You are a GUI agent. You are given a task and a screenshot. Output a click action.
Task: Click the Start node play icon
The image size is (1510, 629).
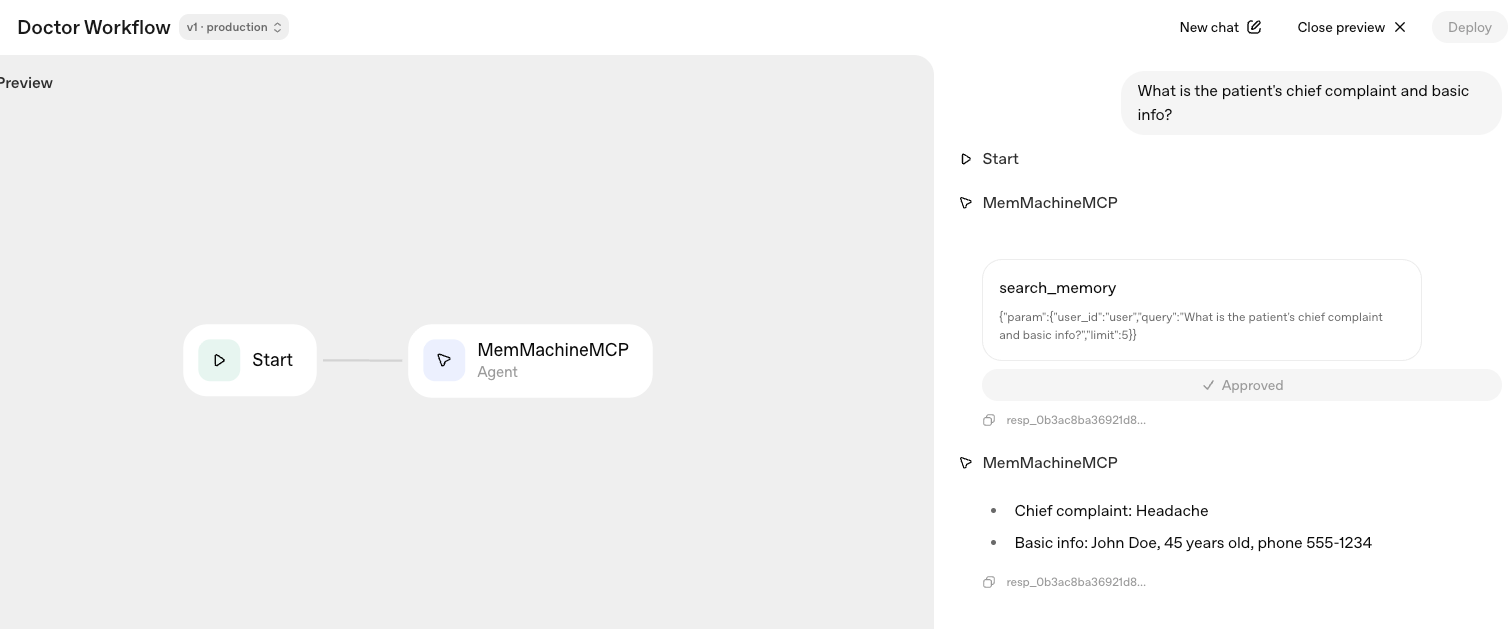click(219, 360)
